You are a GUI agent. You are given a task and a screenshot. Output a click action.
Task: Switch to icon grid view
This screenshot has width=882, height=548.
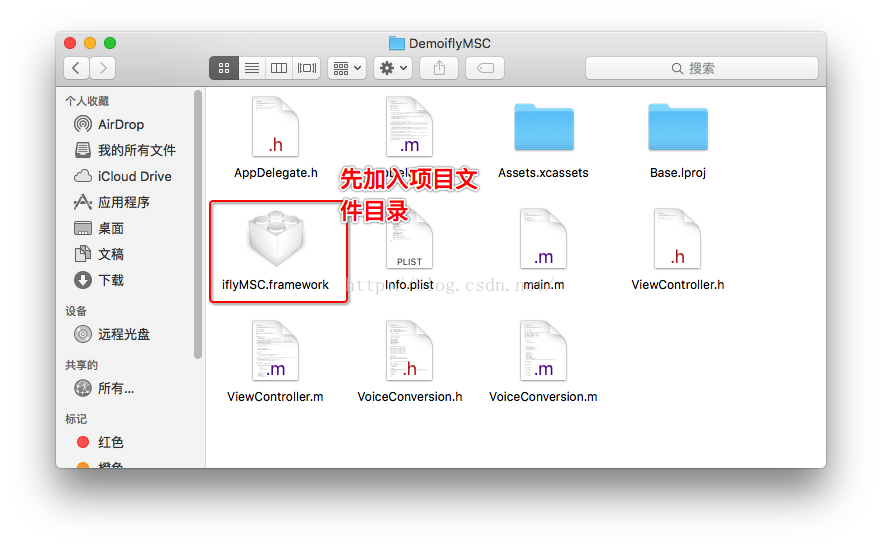pos(224,68)
